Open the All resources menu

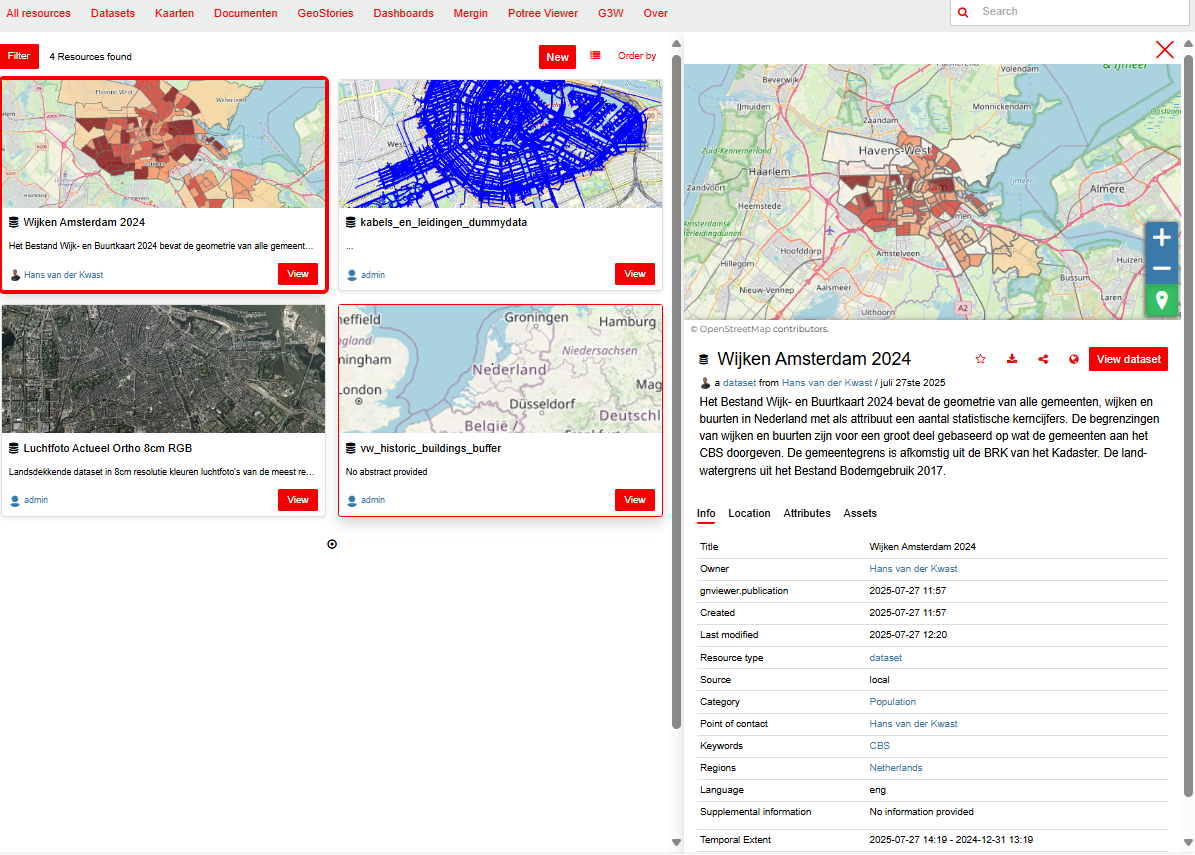pos(38,13)
